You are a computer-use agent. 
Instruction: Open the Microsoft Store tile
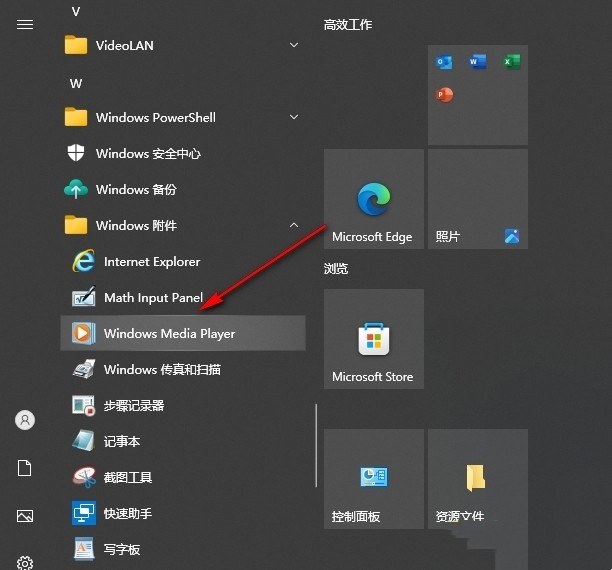tap(373, 339)
